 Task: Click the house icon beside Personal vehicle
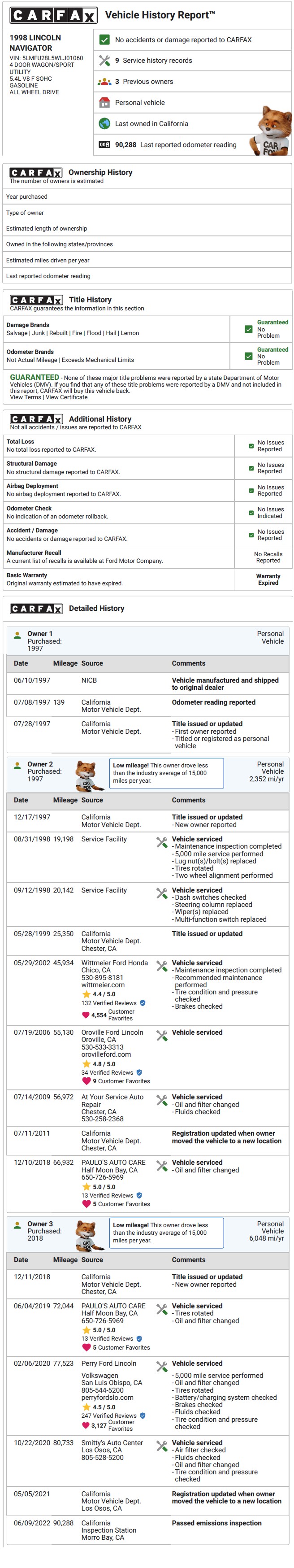104,102
